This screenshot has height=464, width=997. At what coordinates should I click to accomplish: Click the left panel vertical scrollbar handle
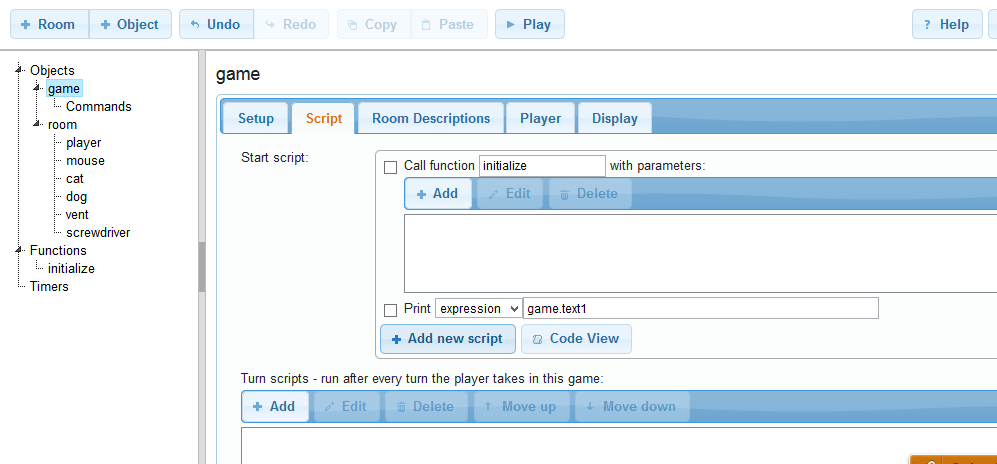(201, 266)
